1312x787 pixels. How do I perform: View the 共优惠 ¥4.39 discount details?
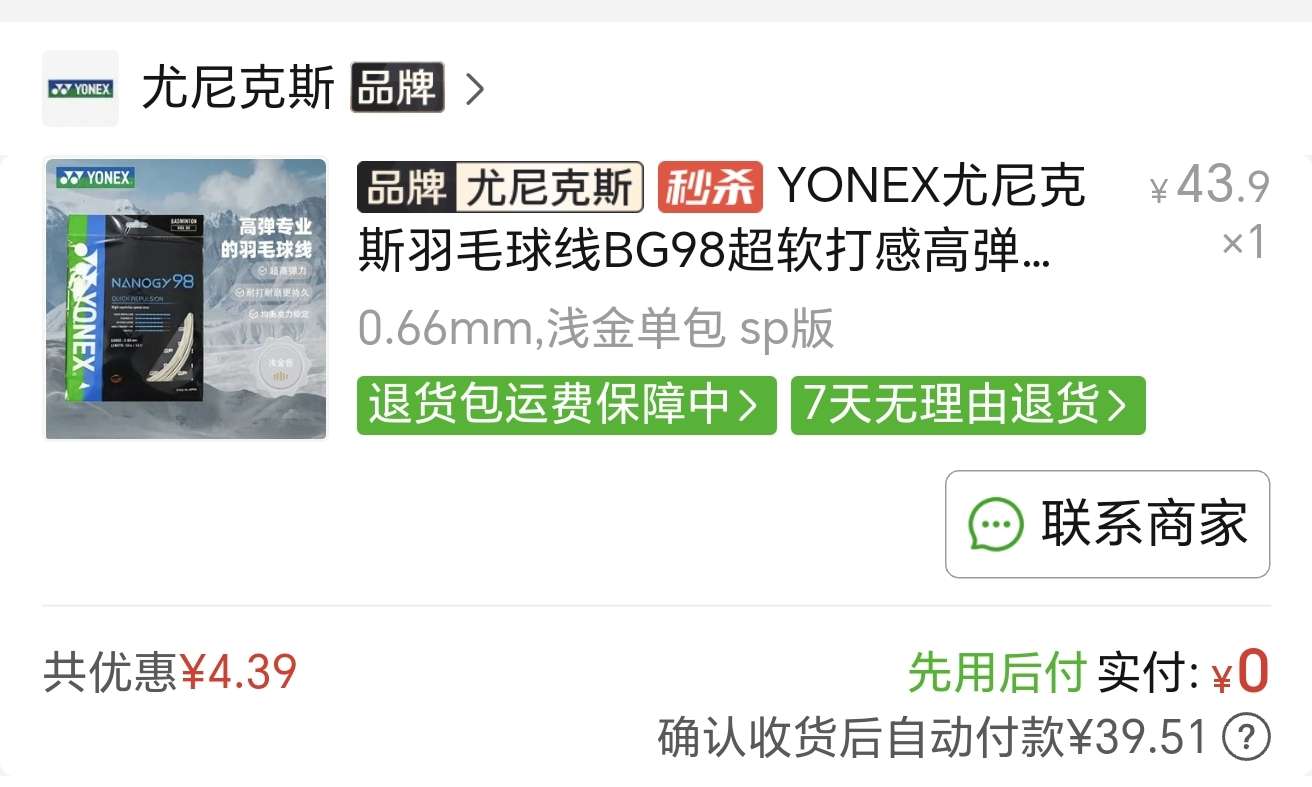click(170, 673)
